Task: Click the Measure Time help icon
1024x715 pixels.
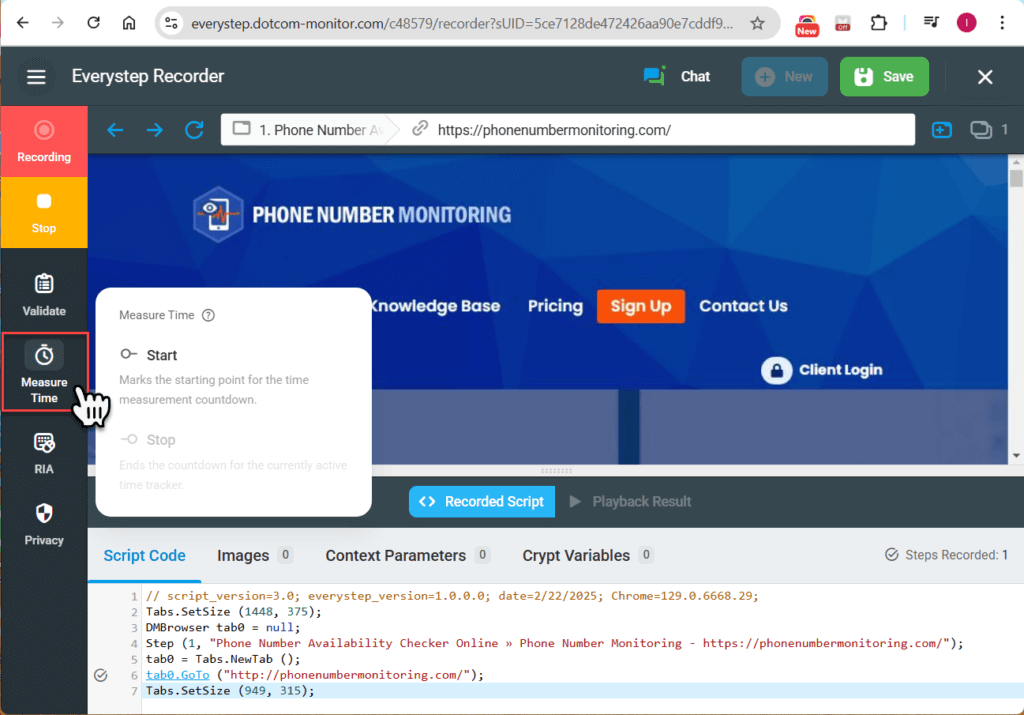Action: pyautogui.click(x=208, y=315)
